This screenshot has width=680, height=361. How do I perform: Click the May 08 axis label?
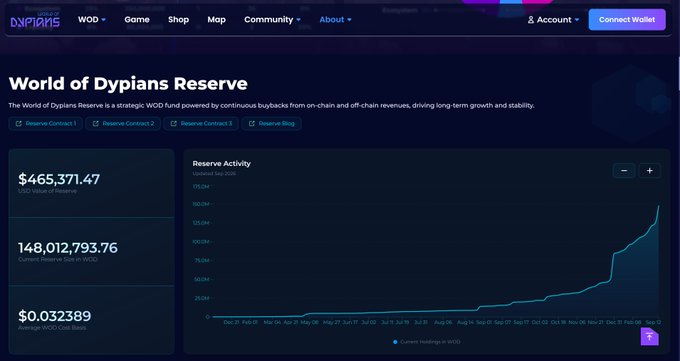(310, 322)
